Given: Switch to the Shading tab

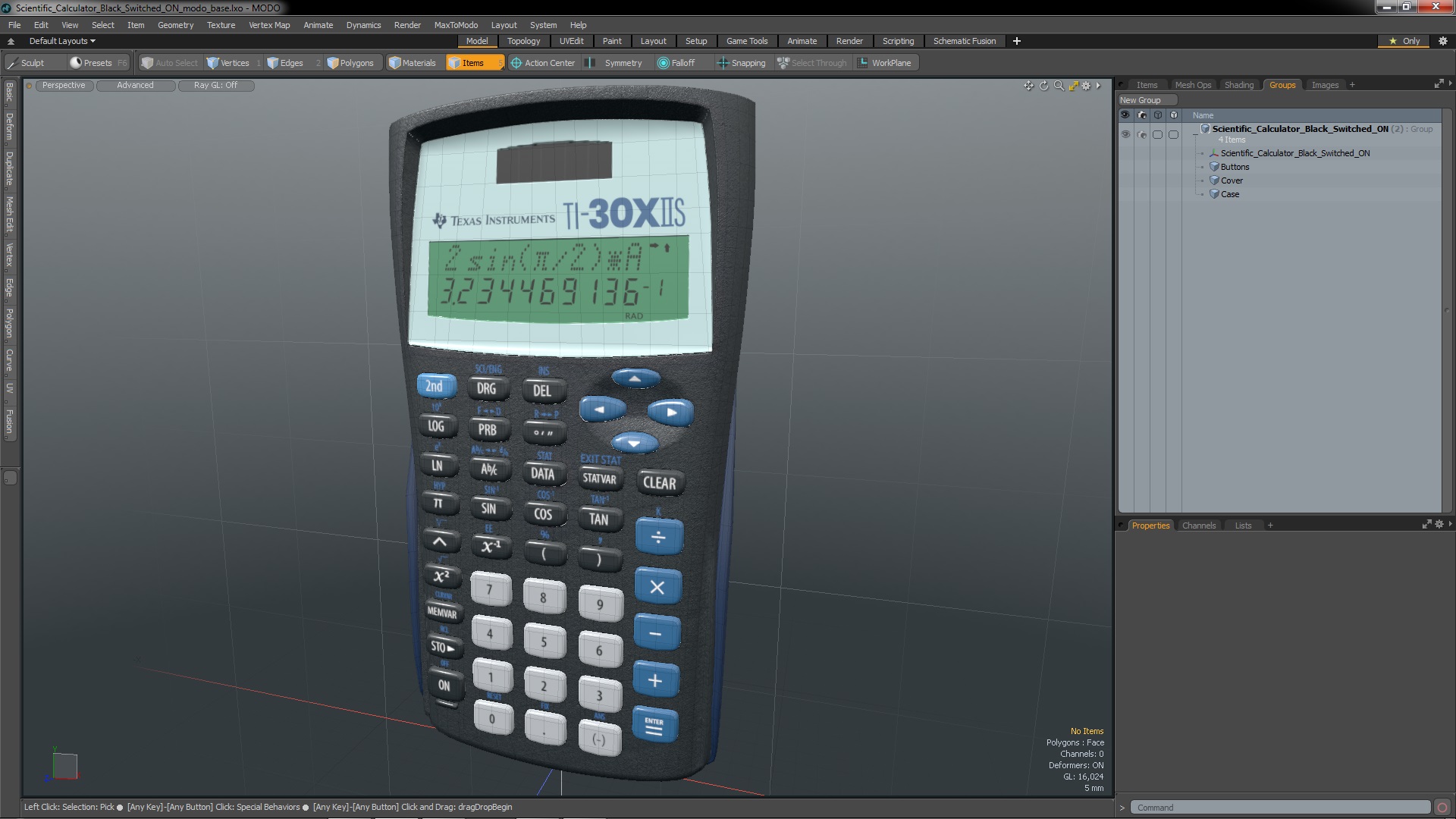Looking at the screenshot, I should pos(1238,85).
